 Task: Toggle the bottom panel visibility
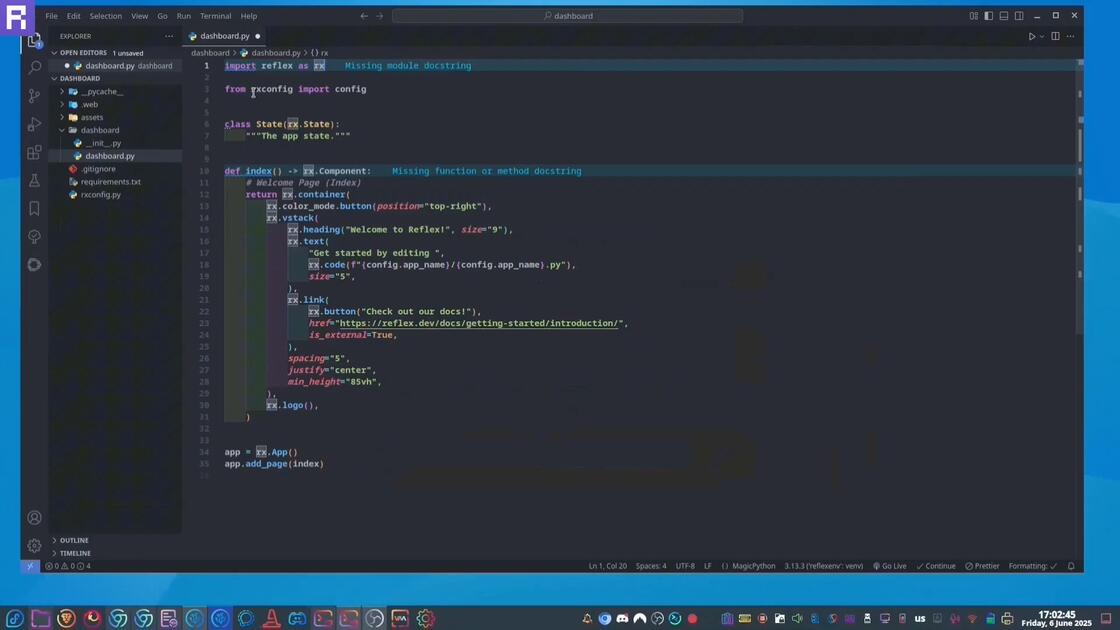pyautogui.click(x=1004, y=16)
